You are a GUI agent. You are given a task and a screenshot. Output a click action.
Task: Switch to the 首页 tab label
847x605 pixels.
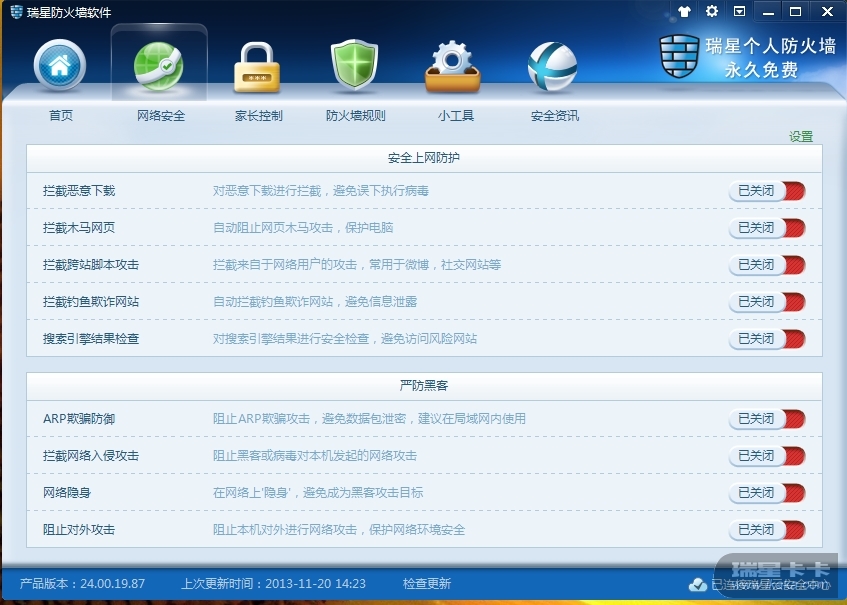(x=60, y=115)
